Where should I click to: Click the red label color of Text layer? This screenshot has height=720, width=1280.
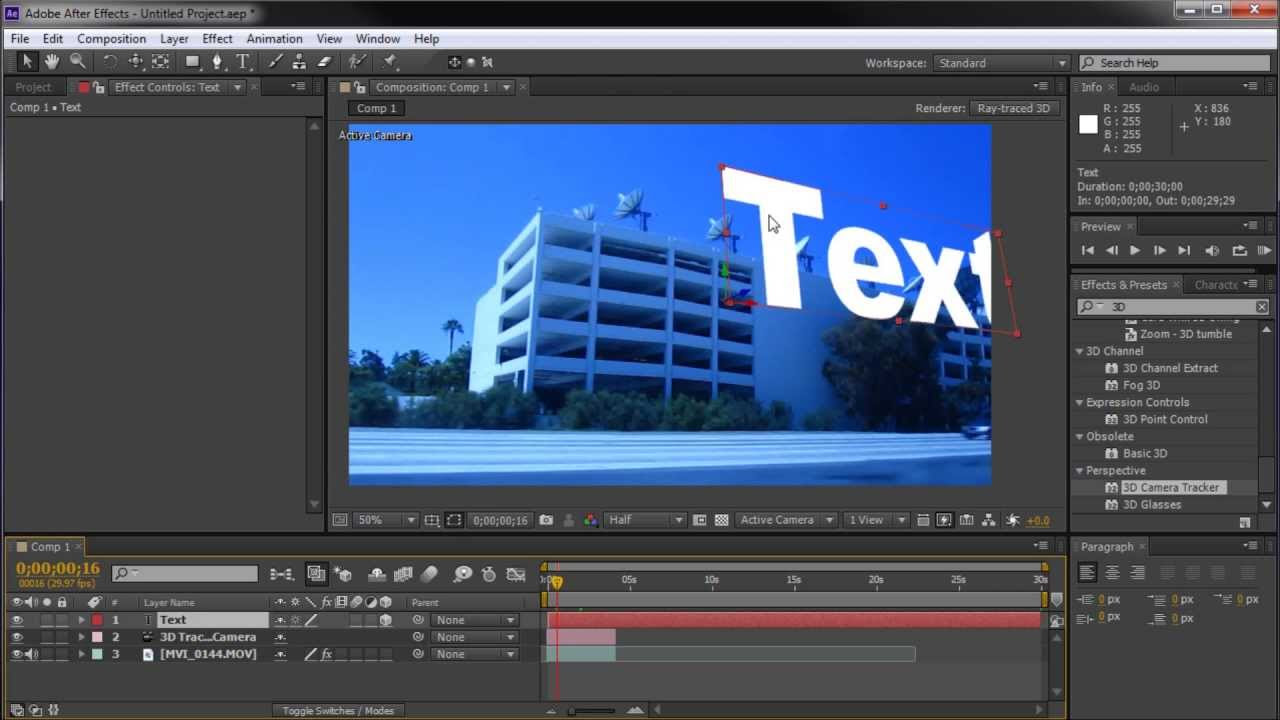97,620
